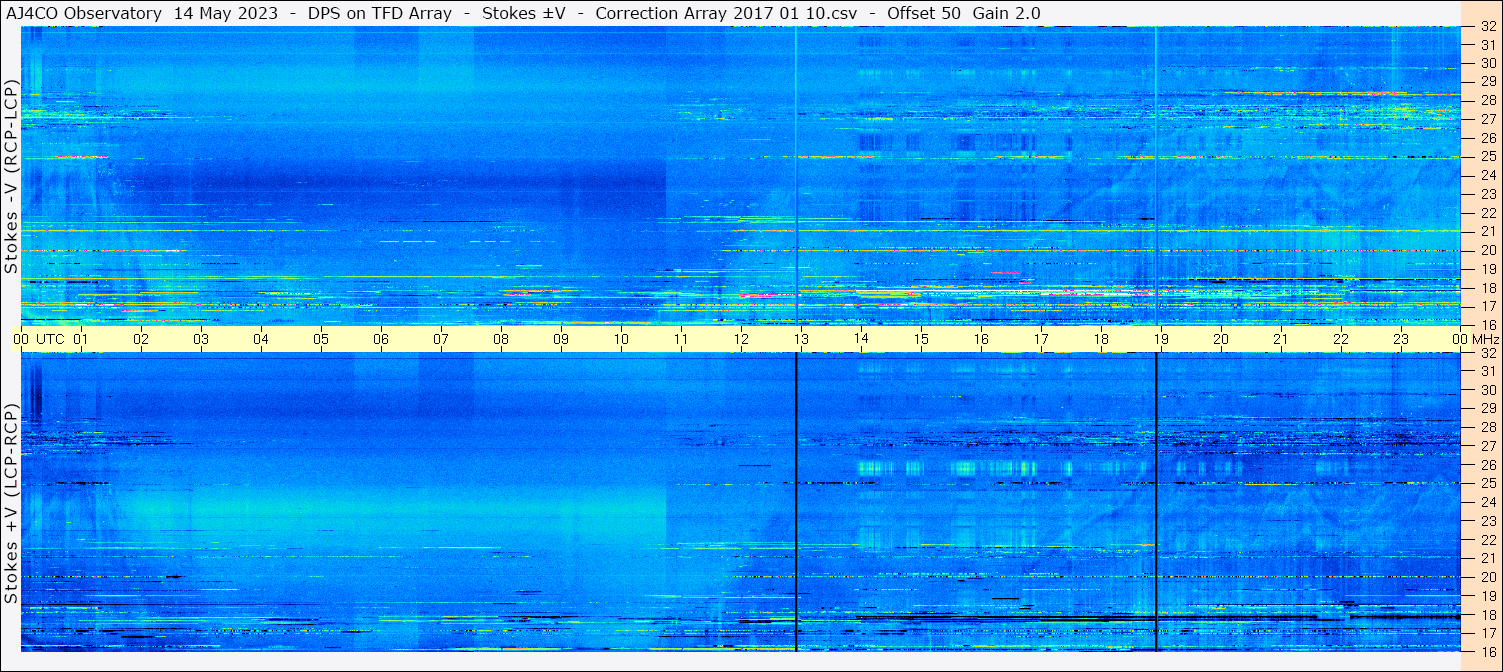Click the black vertical line in lower spectrogram near 13 UTC
This screenshot has height=672, width=1503.
(796, 500)
